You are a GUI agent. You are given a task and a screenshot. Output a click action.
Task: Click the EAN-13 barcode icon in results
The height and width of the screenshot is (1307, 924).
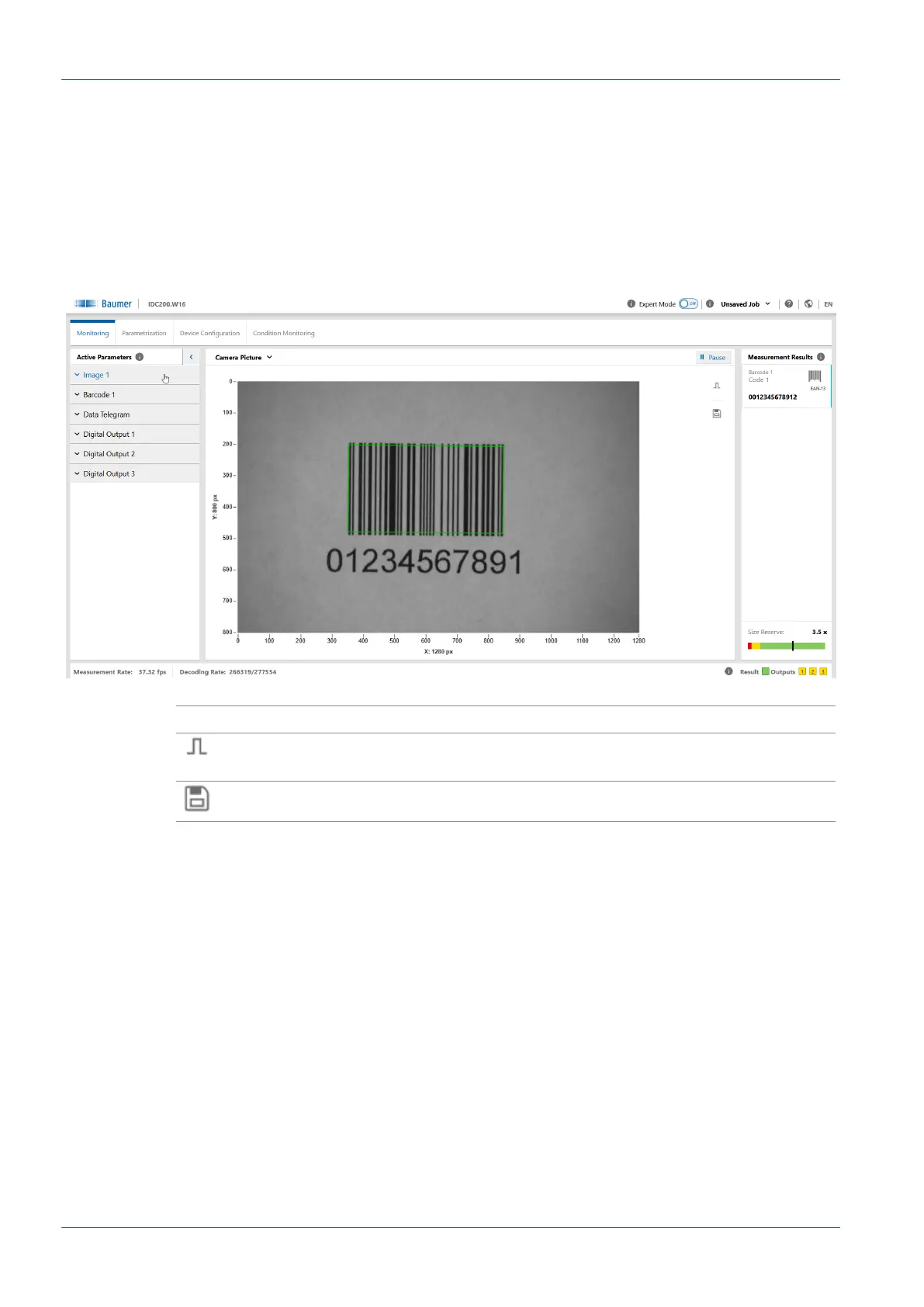pyautogui.click(x=815, y=376)
